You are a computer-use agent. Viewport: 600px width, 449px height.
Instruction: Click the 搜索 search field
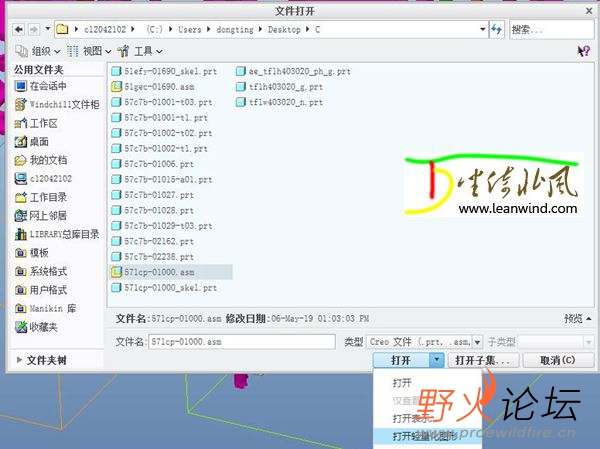[551, 29]
